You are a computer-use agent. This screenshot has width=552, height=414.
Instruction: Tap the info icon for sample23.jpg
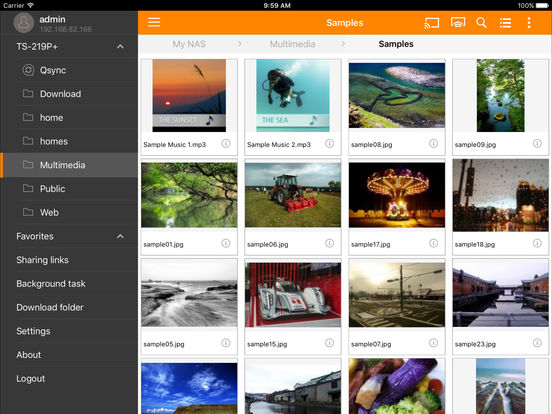click(x=537, y=343)
